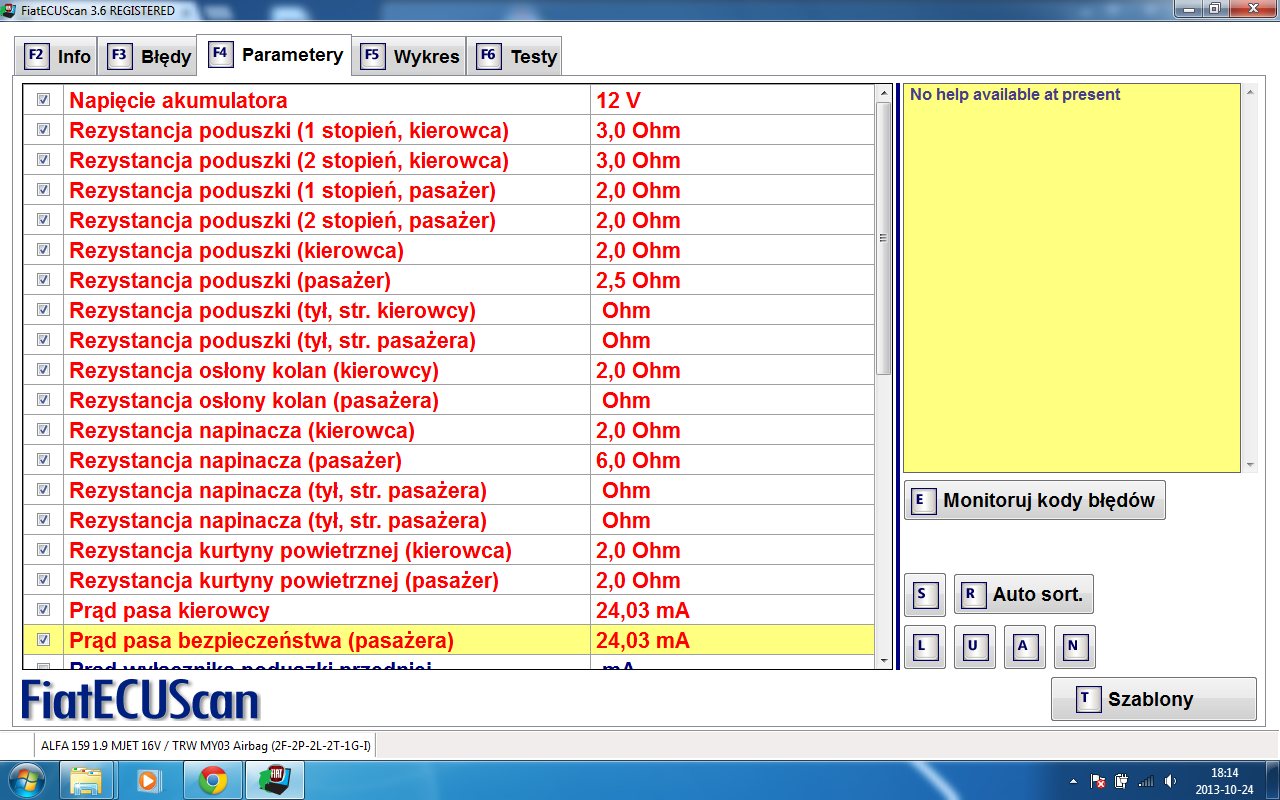Switch to the Błędy tab
Viewport: 1280px width, 800px height.
[x=150, y=56]
